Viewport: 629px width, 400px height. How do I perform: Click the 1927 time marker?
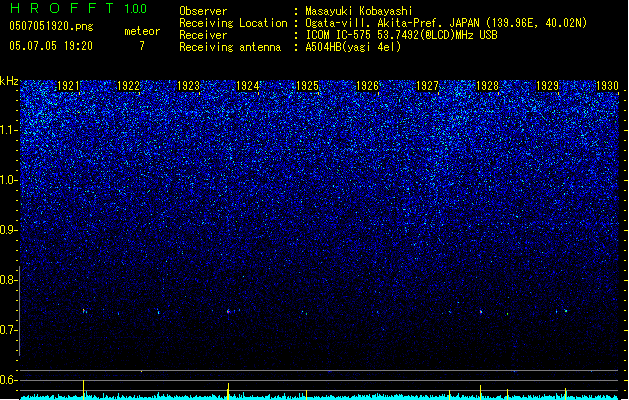point(427,86)
